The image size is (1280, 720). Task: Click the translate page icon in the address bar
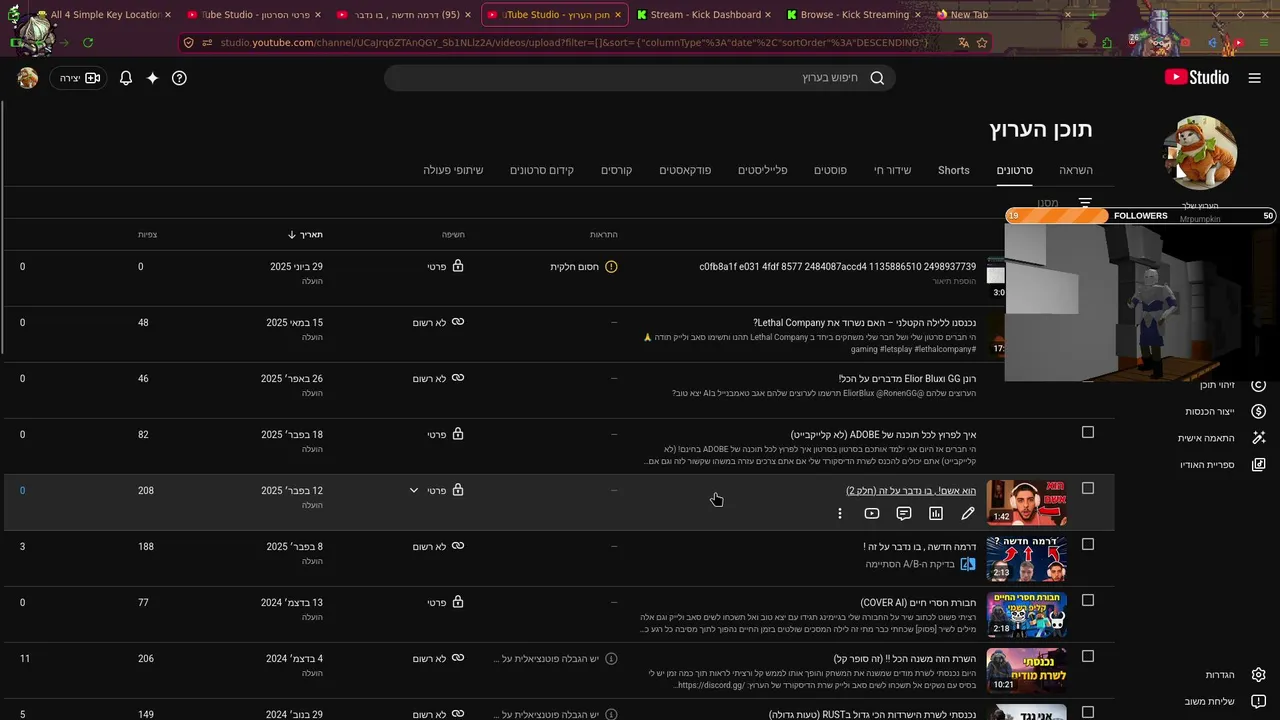tap(963, 43)
